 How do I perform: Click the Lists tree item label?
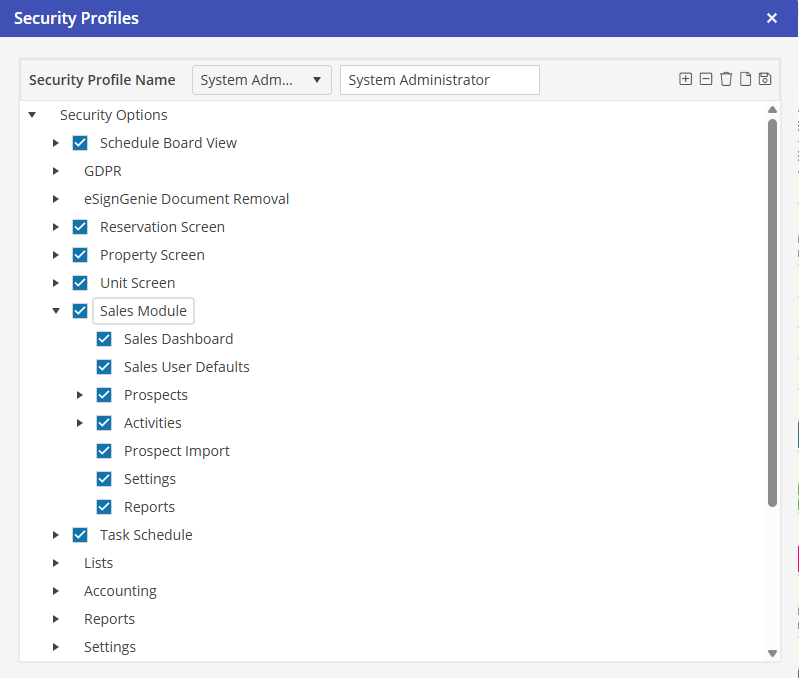98,563
